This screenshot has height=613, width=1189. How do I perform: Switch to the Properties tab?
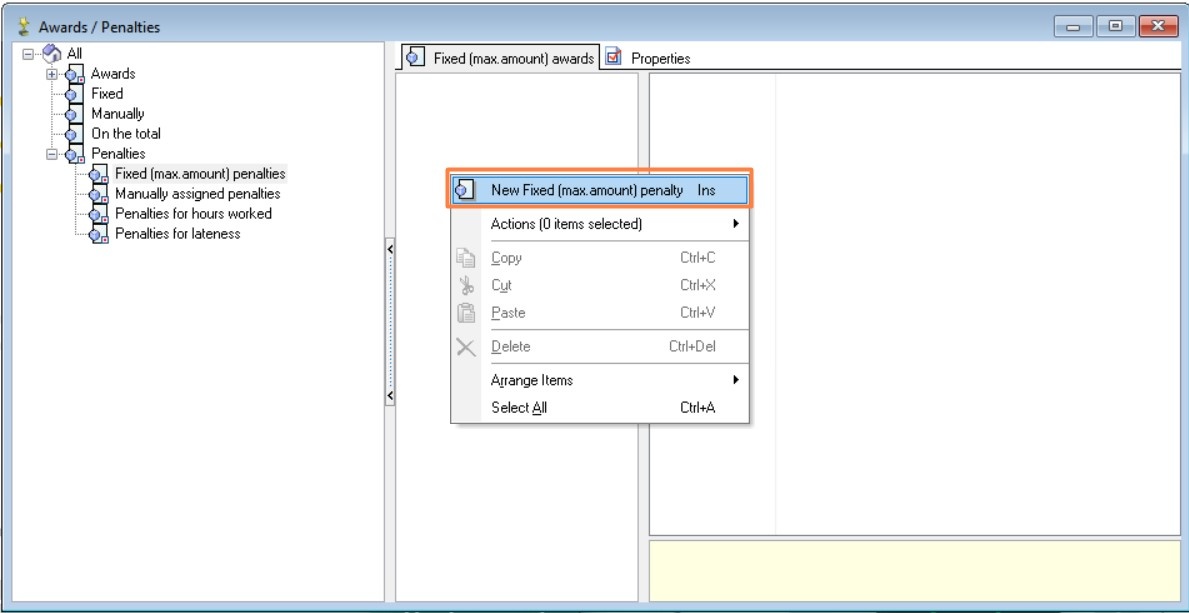pyautogui.click(x=648, y=58)
